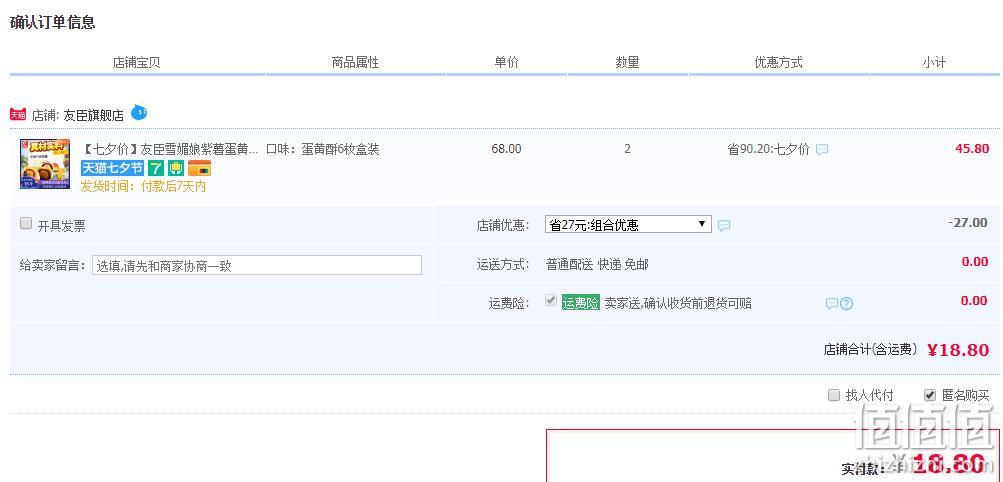Viewport: 1003px width, 482px height.
Task: Click the 小计 column header
Action: click(933, 63)
